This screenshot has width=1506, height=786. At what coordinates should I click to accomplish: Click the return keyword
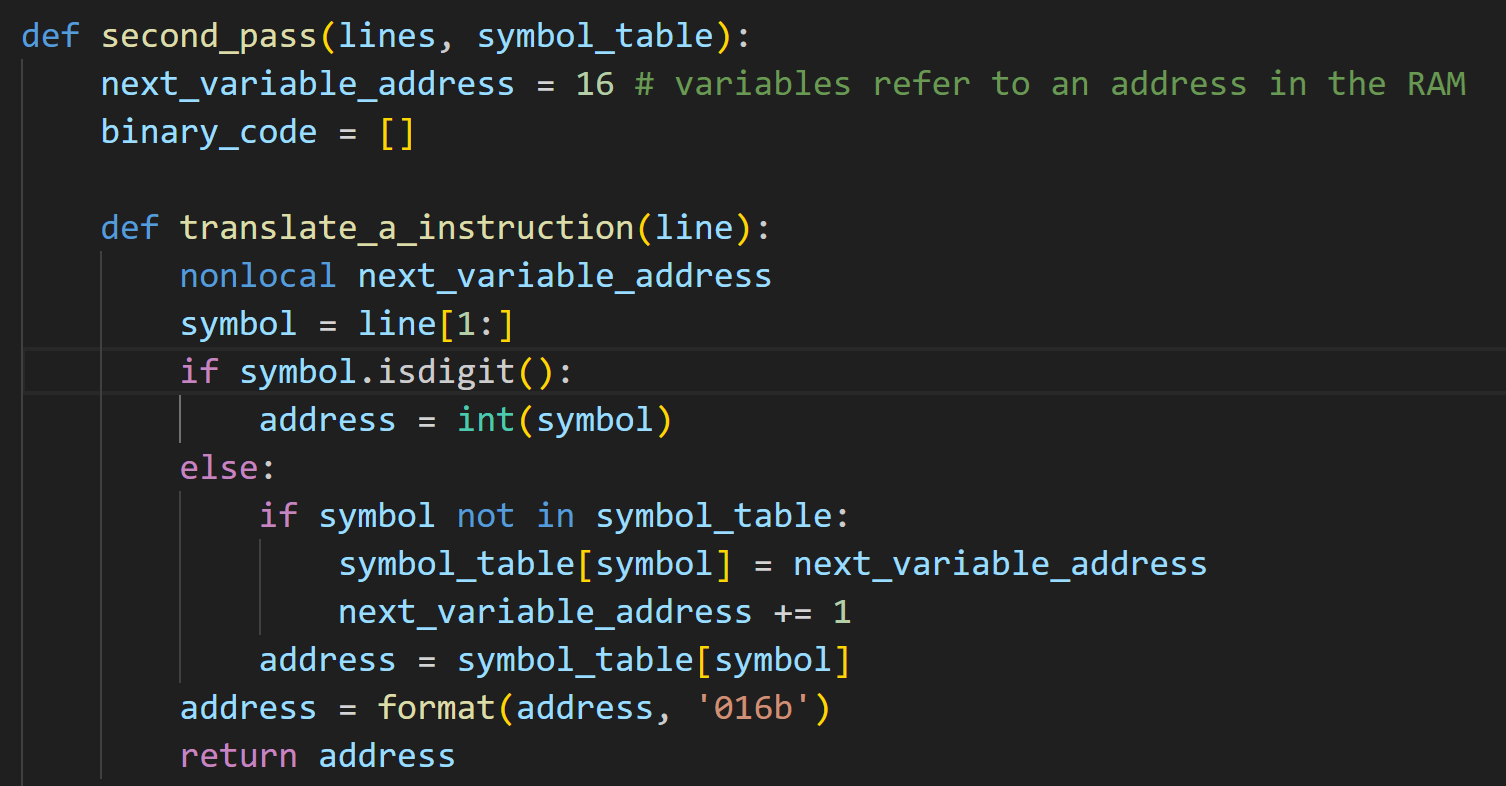238,756
